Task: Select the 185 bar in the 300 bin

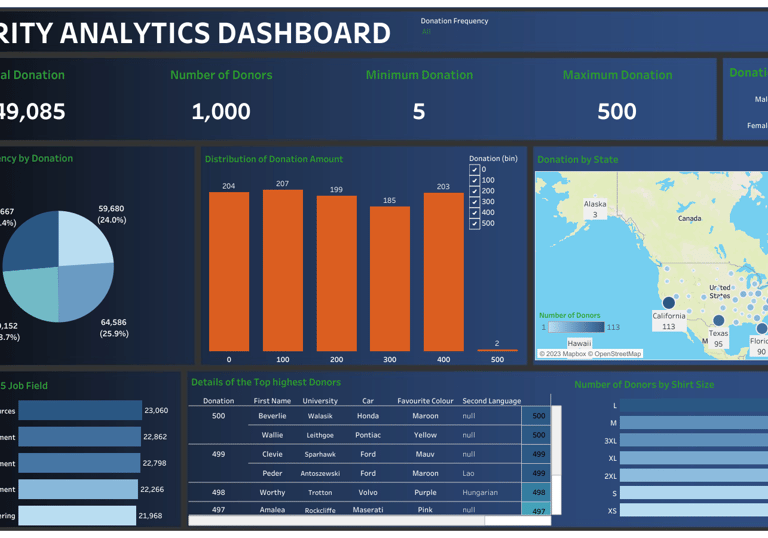Action: (390, 279)
